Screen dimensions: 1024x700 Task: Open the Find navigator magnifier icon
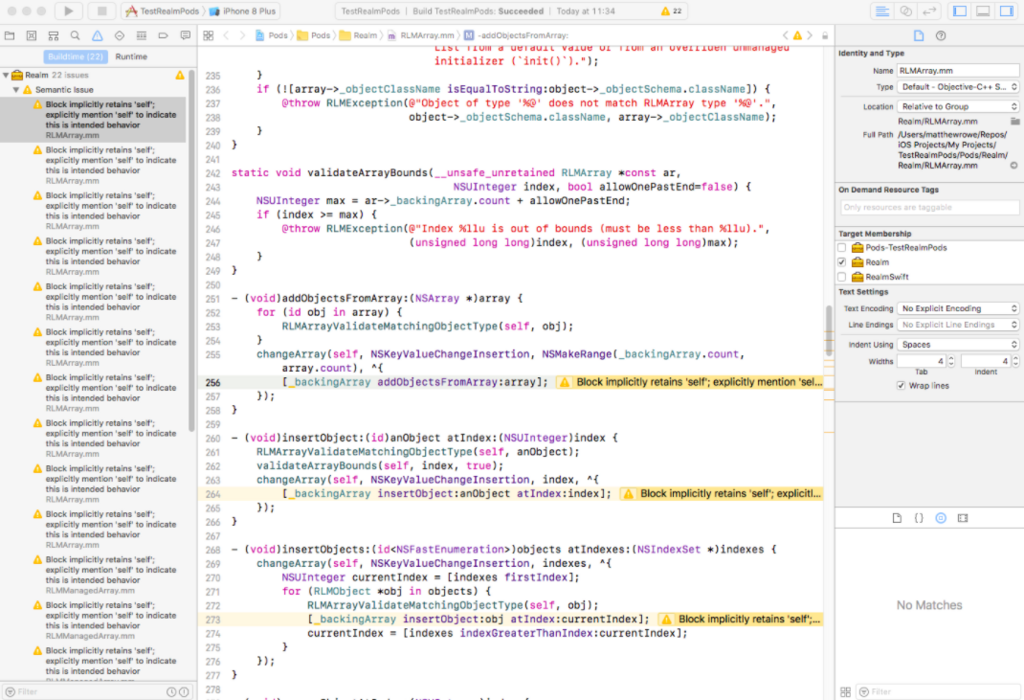coord(75,36)
